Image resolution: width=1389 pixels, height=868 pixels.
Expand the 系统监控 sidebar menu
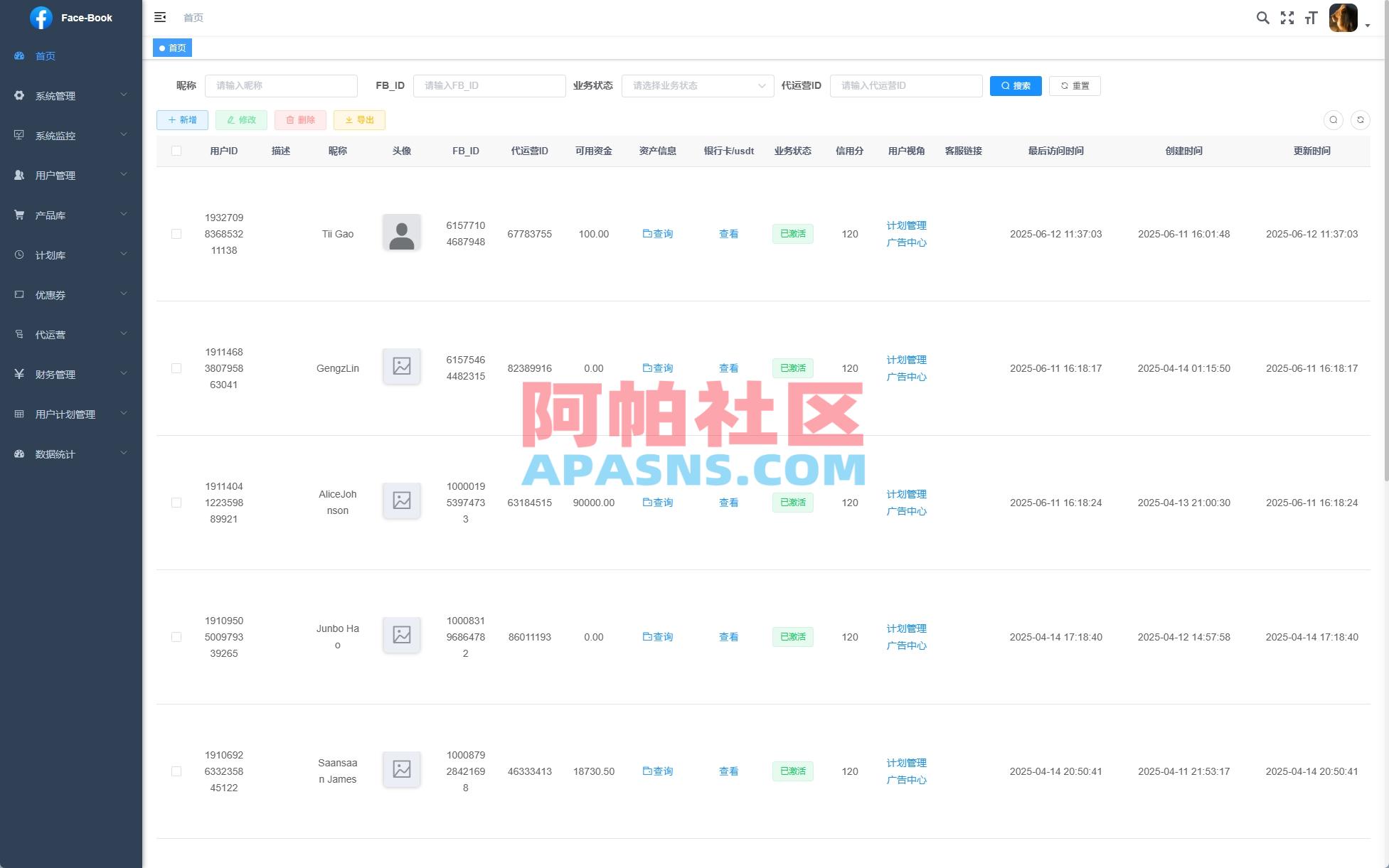click(71, 136)
